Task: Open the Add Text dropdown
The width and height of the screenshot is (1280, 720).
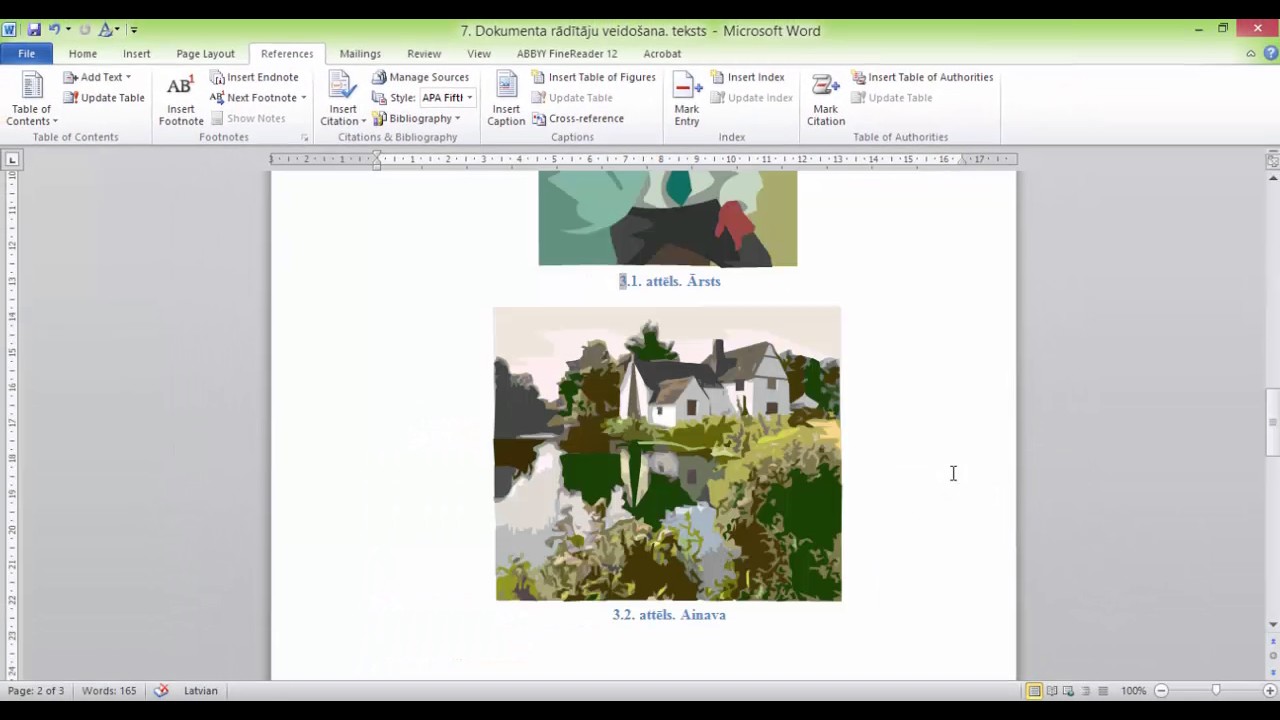Action: click(x=97, y=77)
